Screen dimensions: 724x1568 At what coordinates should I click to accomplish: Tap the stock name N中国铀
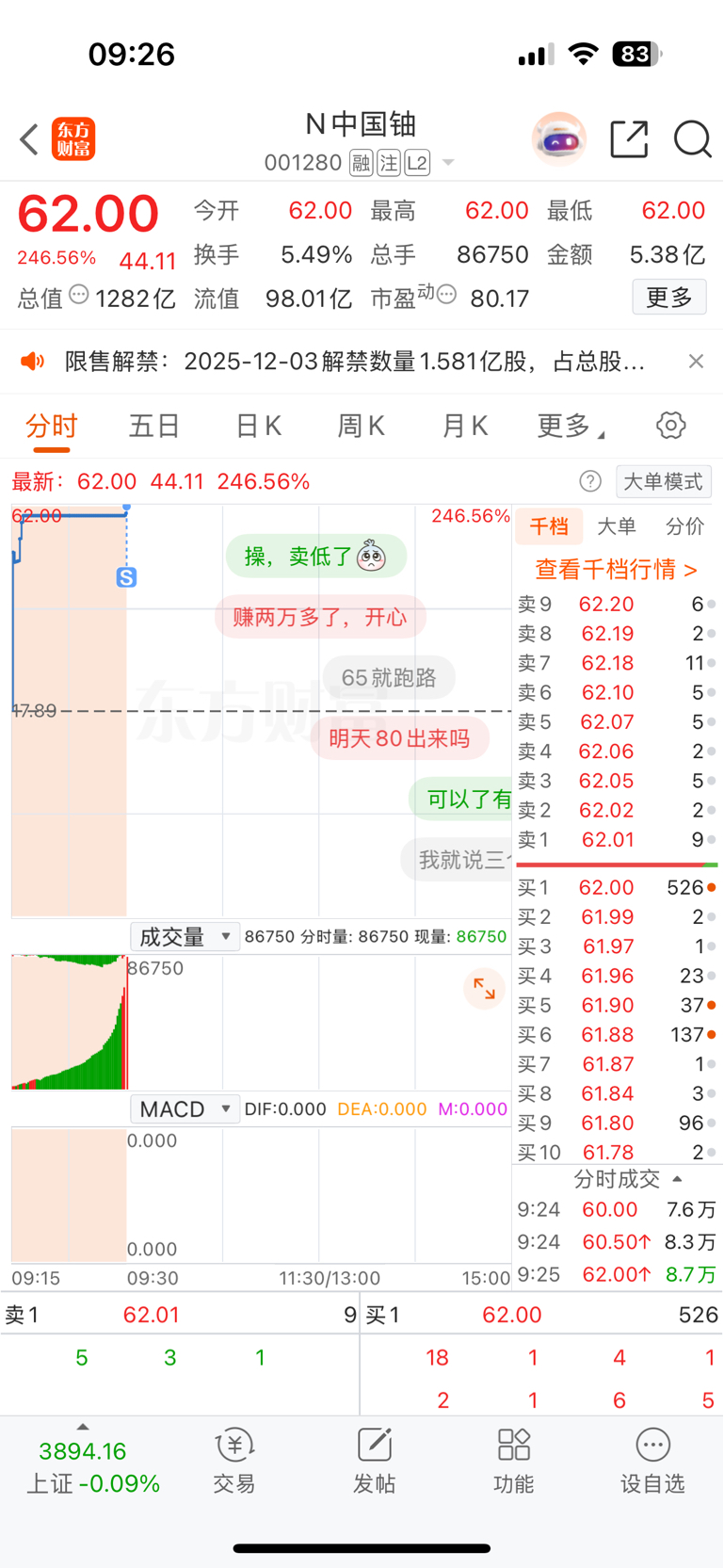(x=362, y=124)
